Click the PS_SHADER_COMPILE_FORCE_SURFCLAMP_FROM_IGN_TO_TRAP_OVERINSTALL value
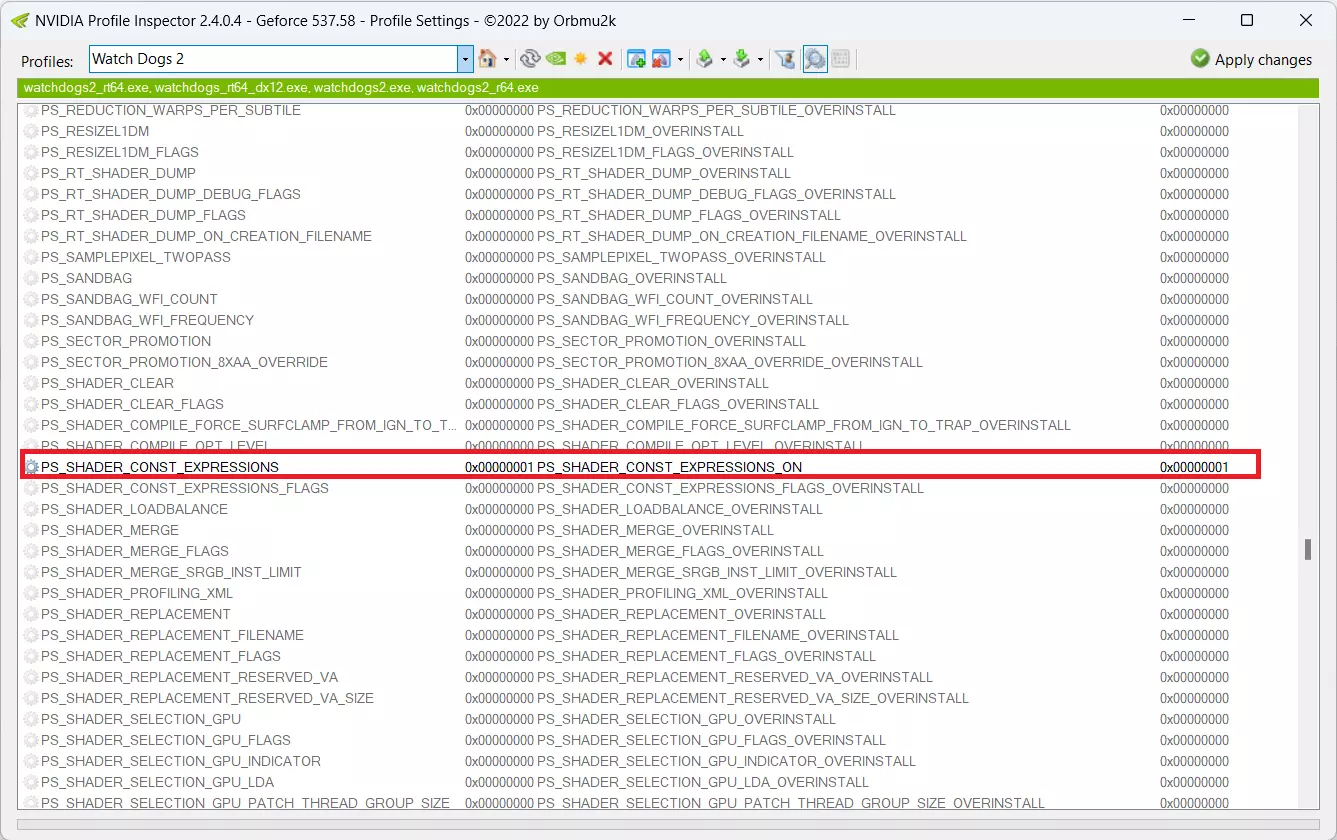 coord(804,425)
